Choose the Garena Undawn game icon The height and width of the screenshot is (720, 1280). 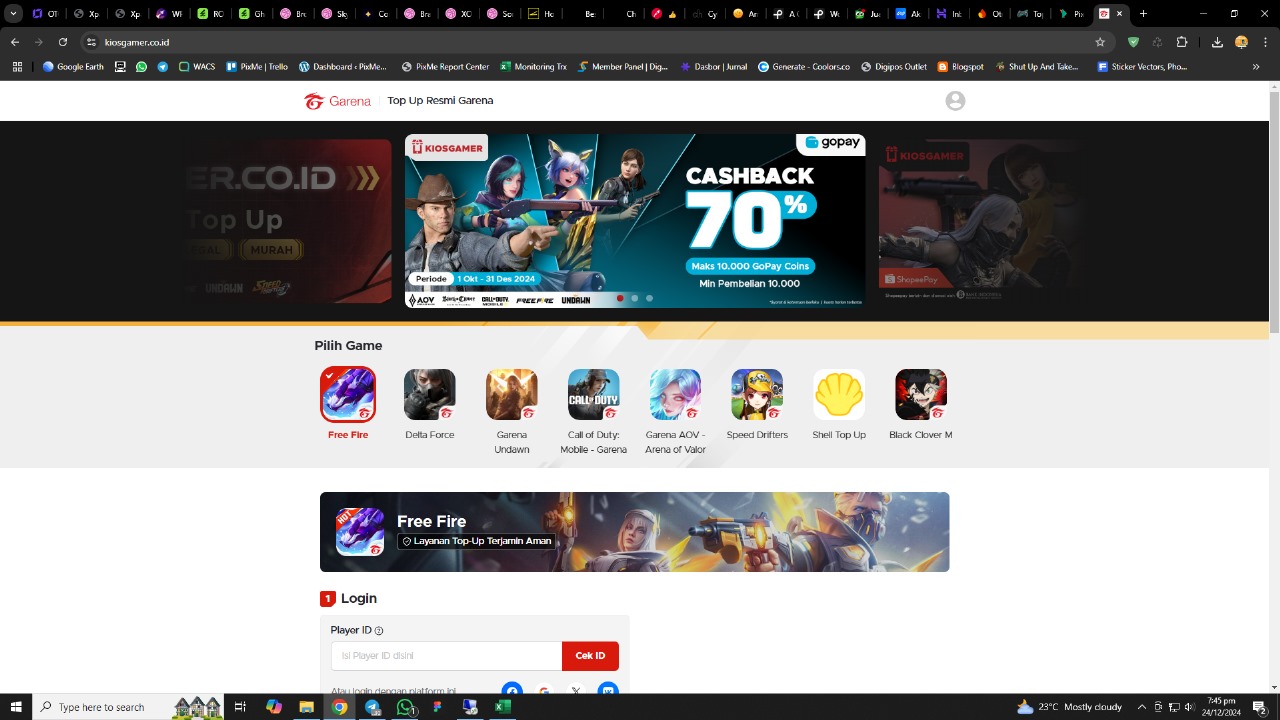pos(512,394)
